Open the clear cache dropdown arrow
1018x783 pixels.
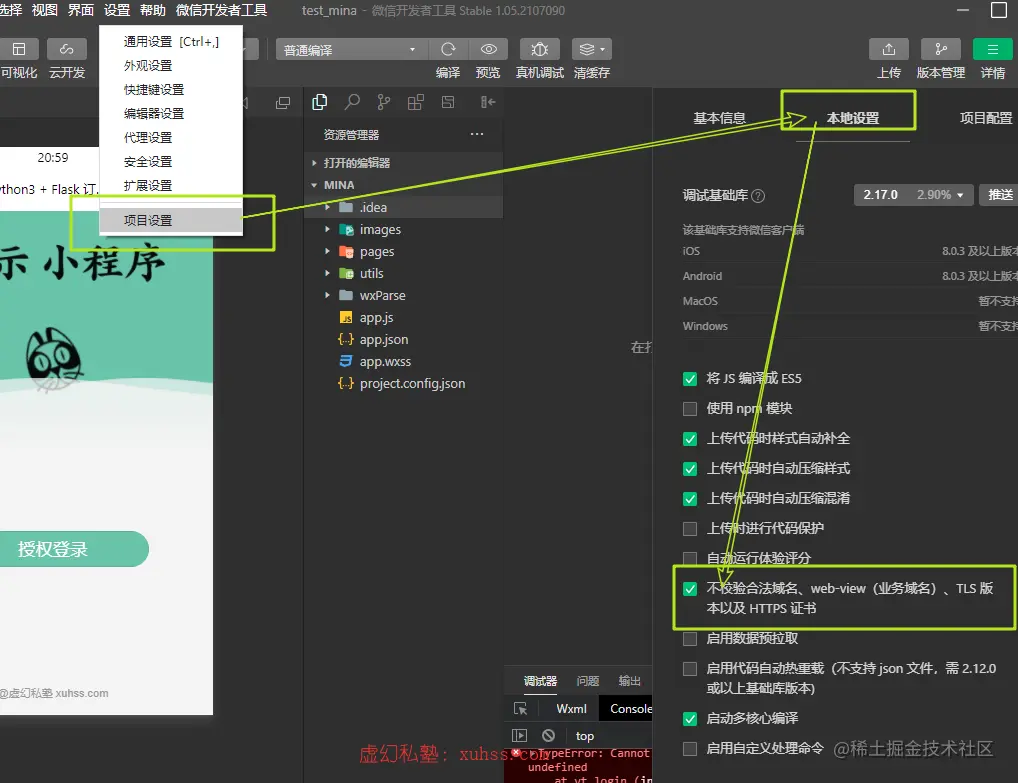[x=603, y=49]
